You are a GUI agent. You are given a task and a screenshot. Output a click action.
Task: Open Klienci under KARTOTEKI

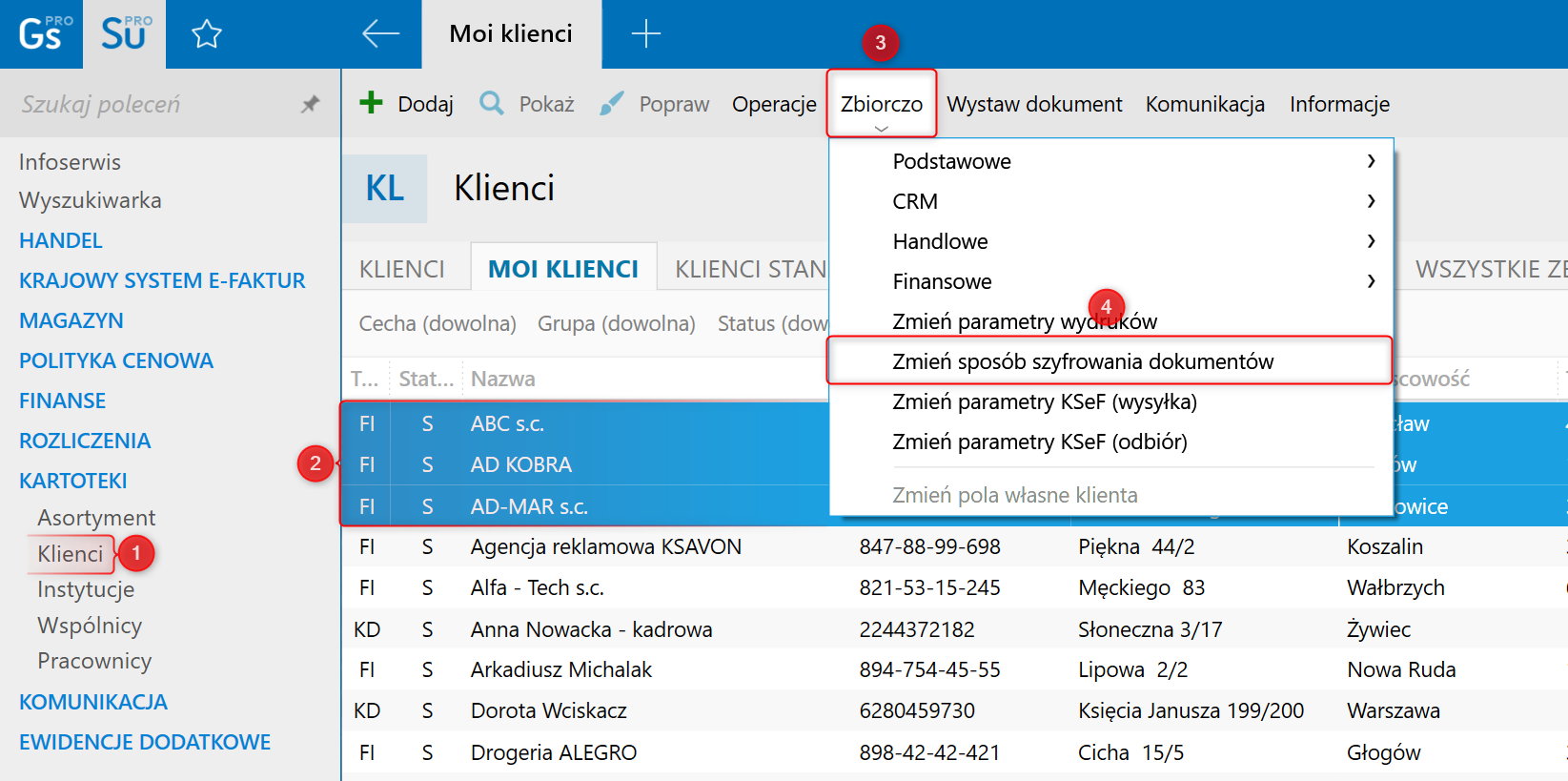[x=70, y=554]
